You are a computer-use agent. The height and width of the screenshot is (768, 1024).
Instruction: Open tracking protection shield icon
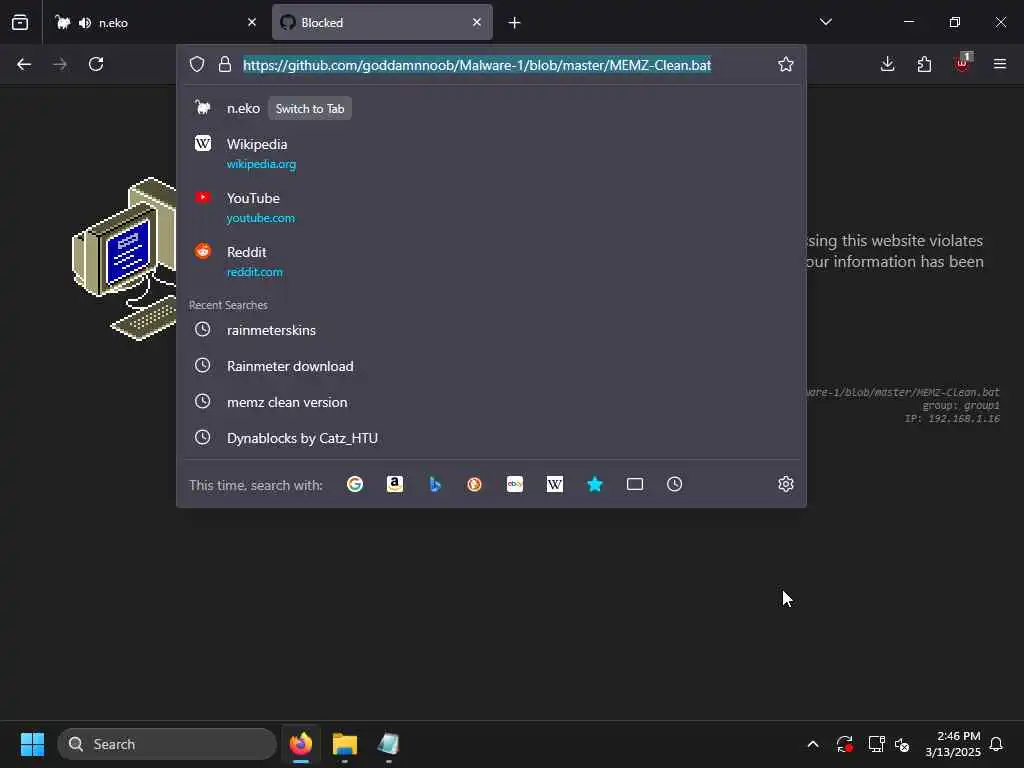click(x=197, y=64)
